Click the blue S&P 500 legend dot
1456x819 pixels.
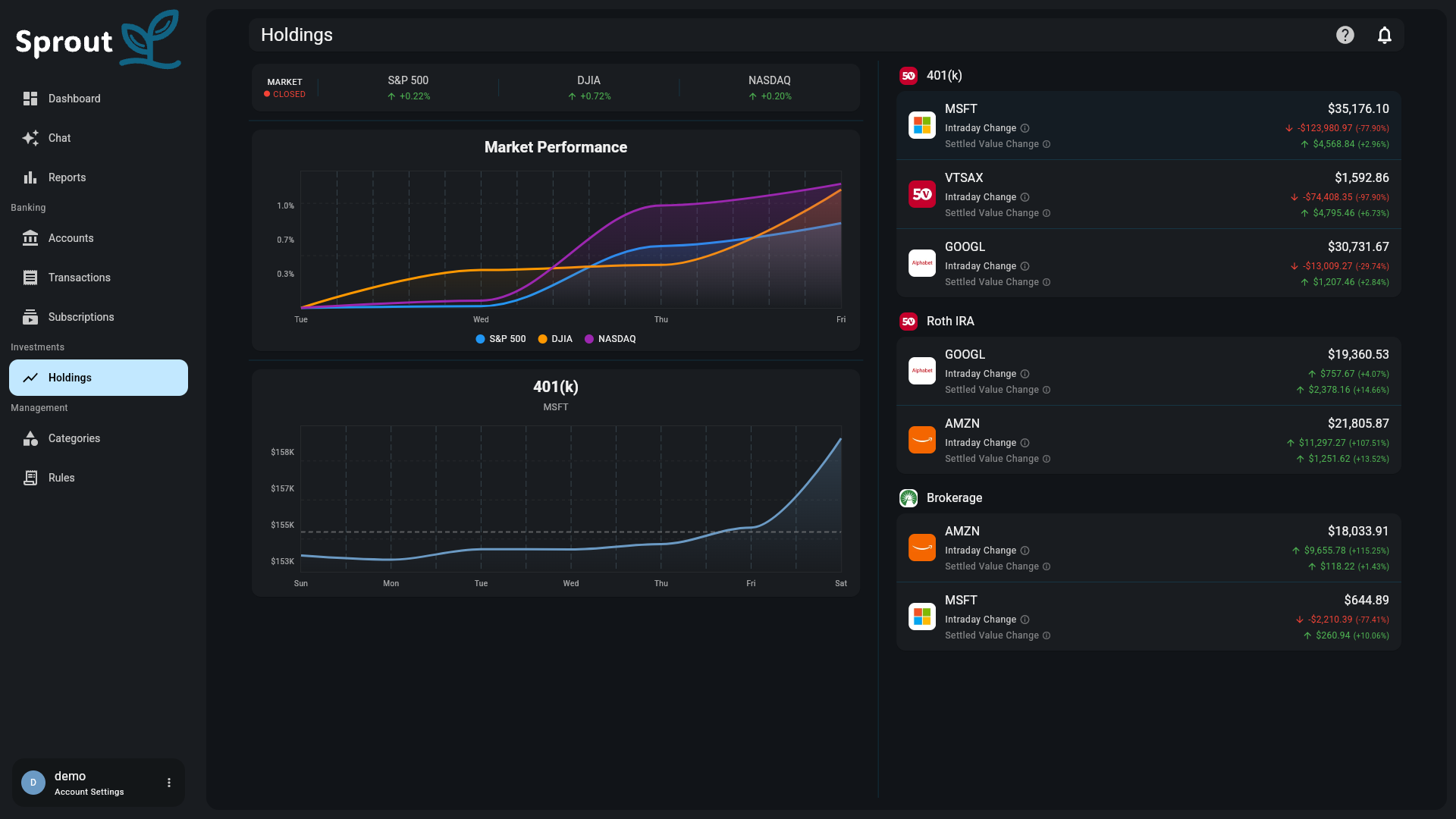480,339
